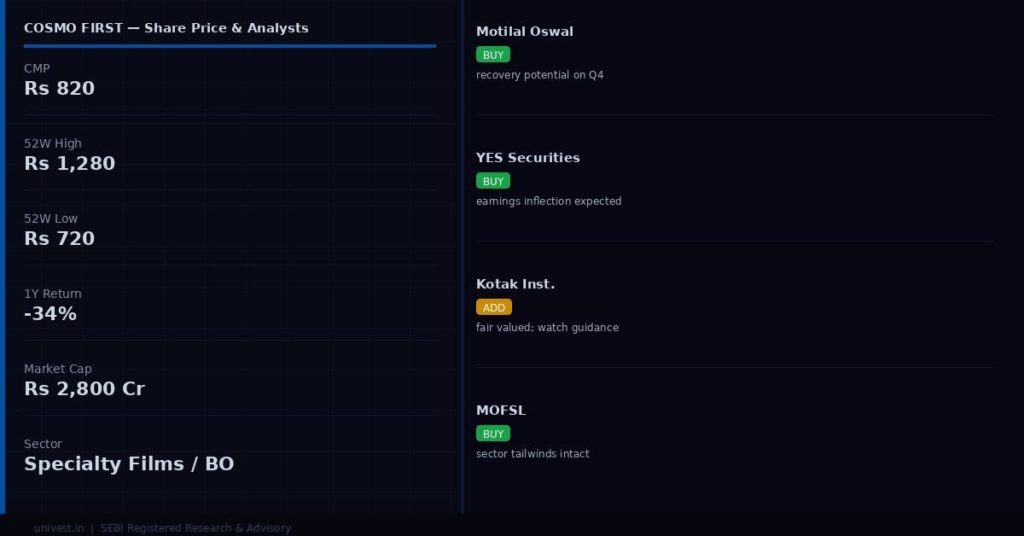Click the 'recovery potential on Q4' note
The image size is (1024, 536).
[540, 75]
